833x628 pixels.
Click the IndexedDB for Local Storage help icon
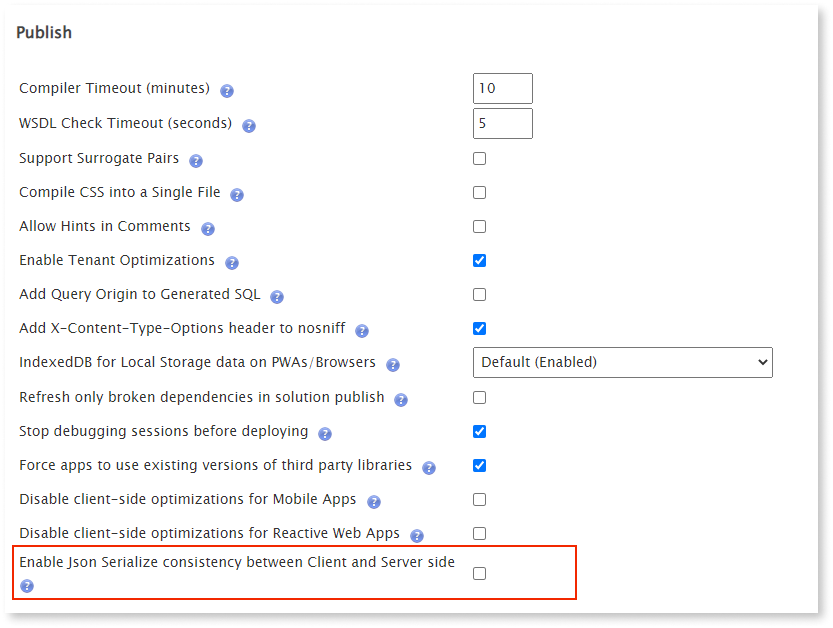pyautogui.click(x=393, y=364)
